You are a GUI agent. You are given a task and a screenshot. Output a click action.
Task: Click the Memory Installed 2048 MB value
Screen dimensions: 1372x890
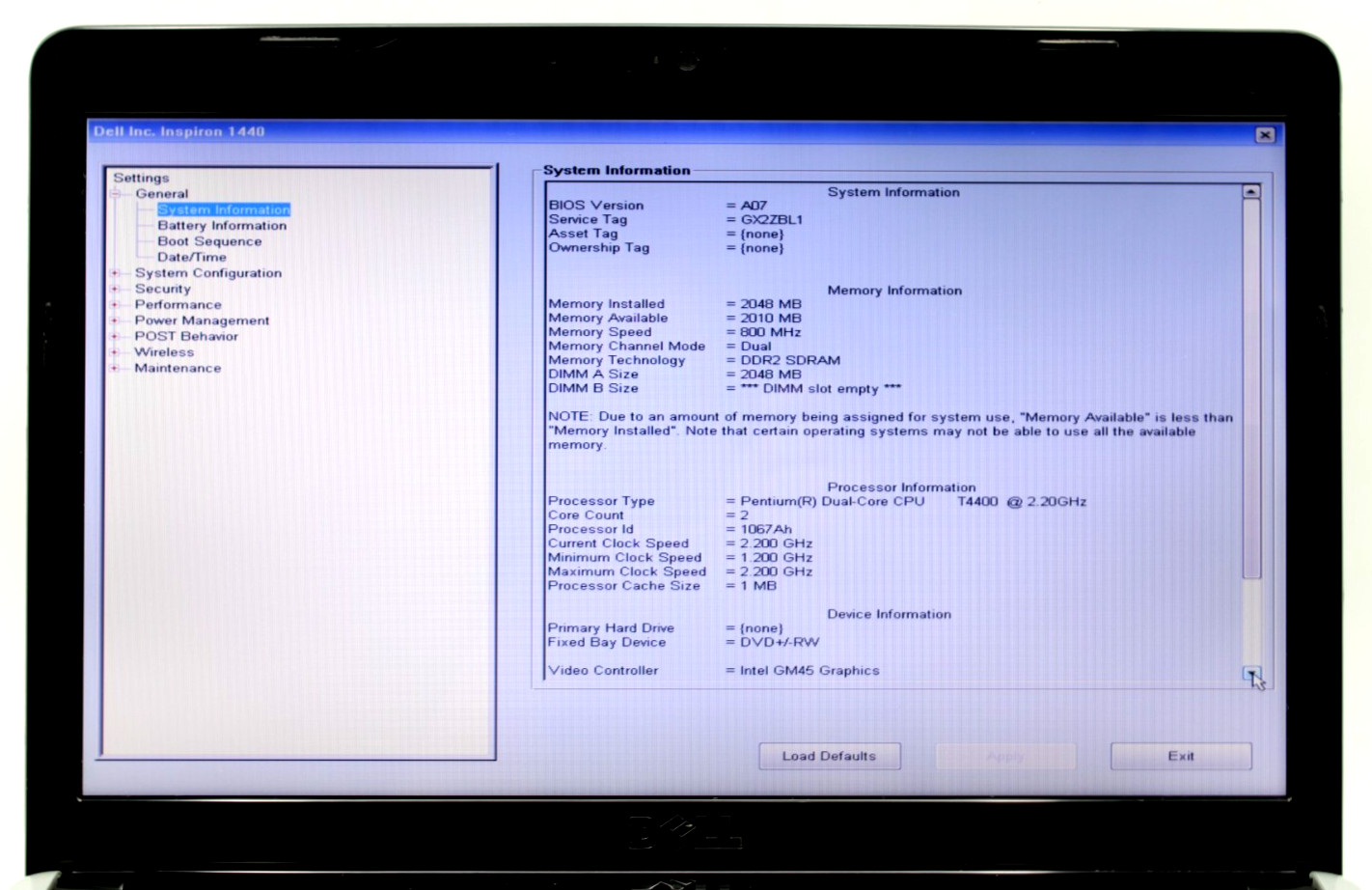[770, 304]
